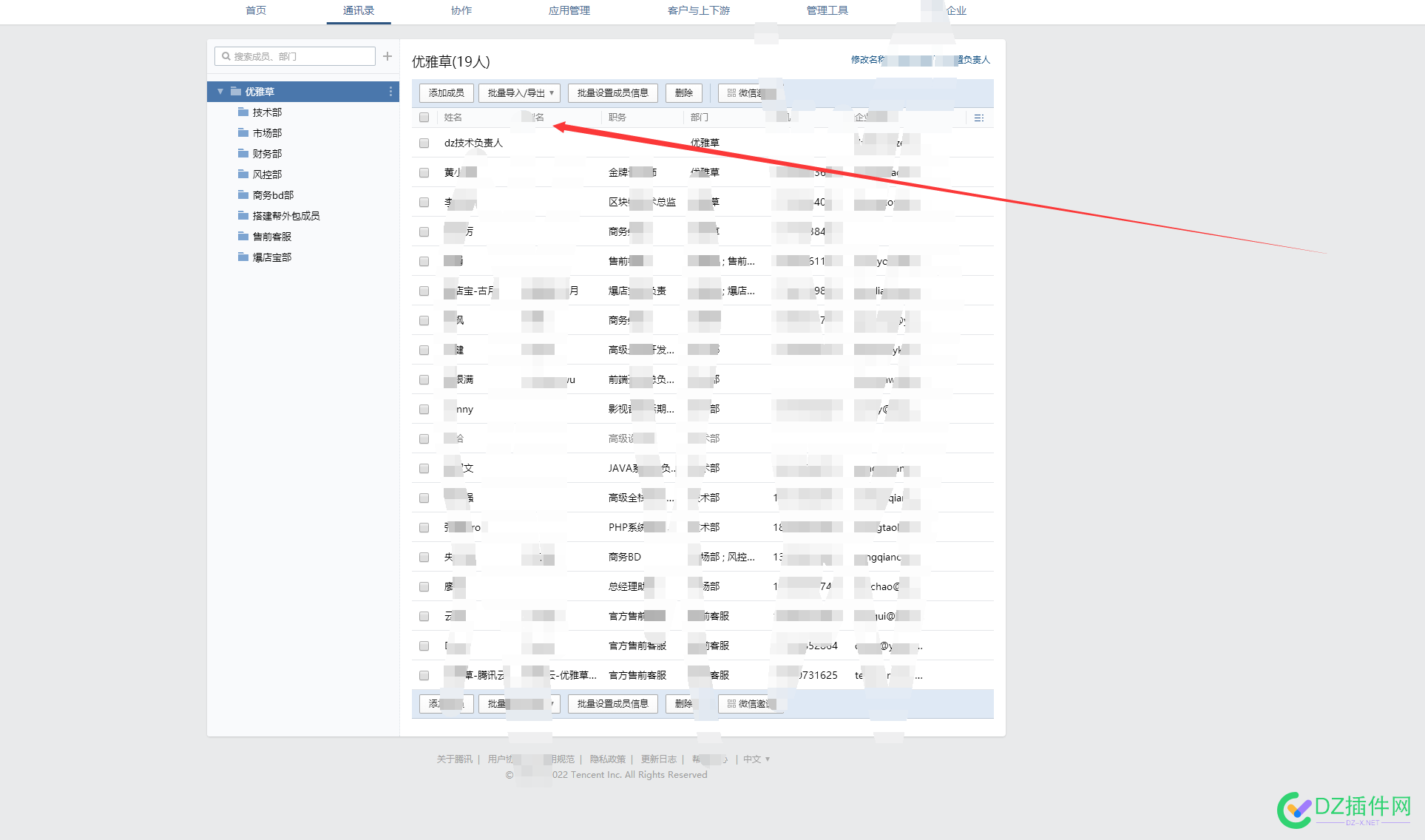Click the 部门 column header
This screenshot has height=840, width=1425.
tap(700, 118)
